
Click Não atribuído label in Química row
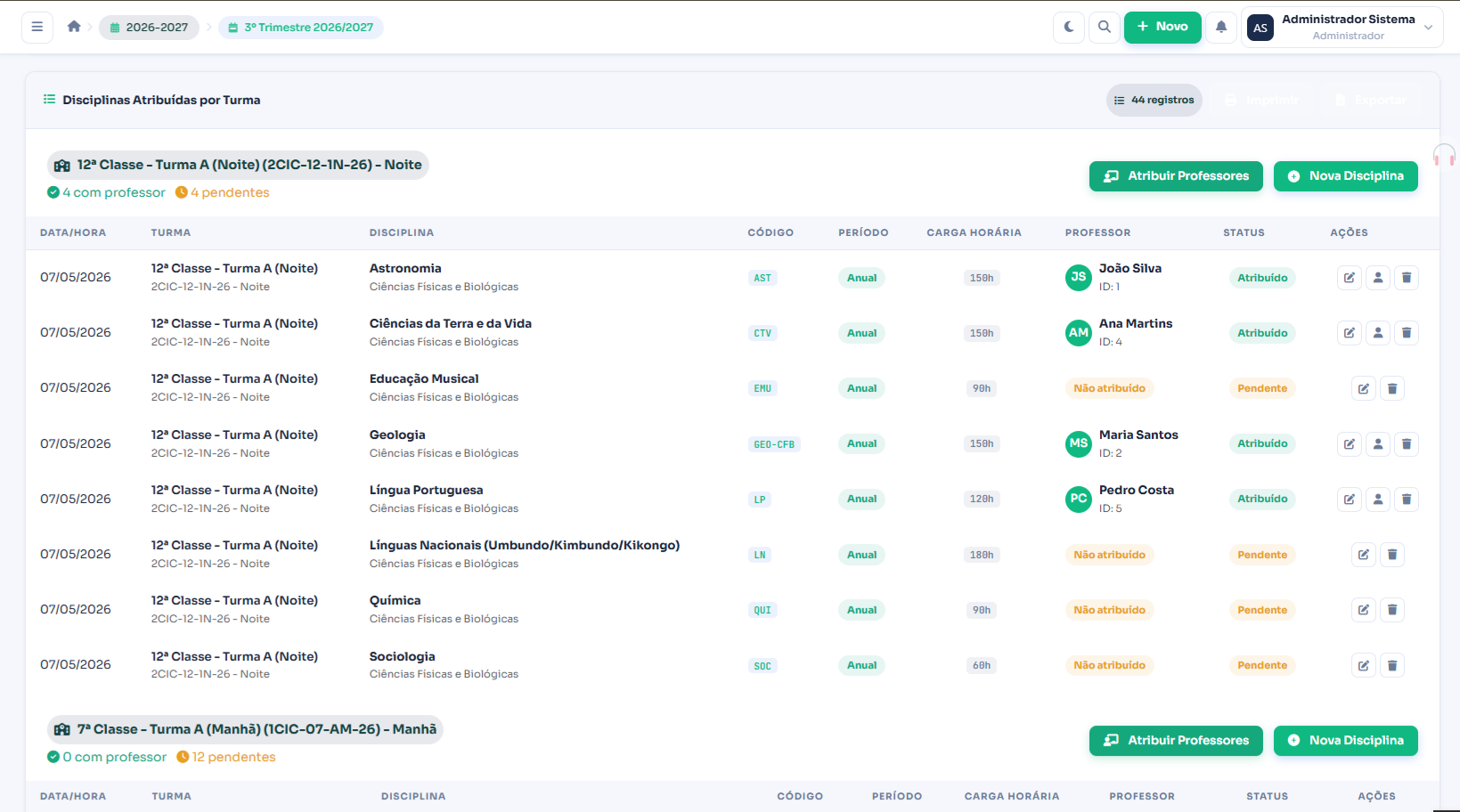(x=1109, y=610)
